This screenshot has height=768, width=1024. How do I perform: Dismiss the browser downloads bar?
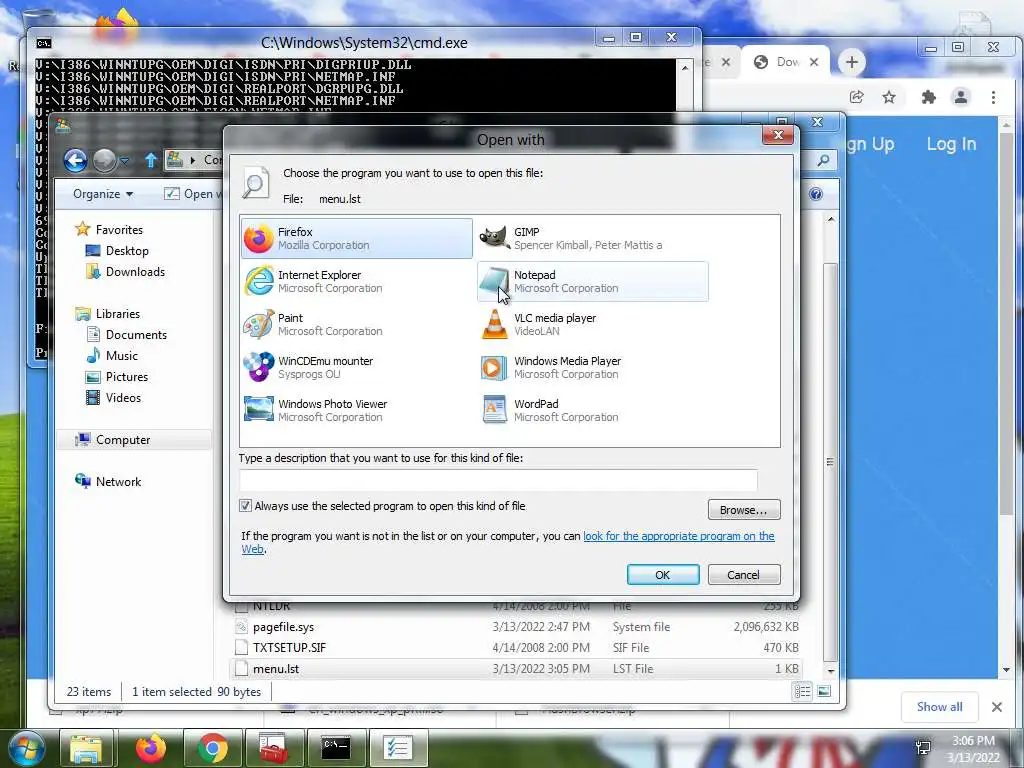point(997,707)
